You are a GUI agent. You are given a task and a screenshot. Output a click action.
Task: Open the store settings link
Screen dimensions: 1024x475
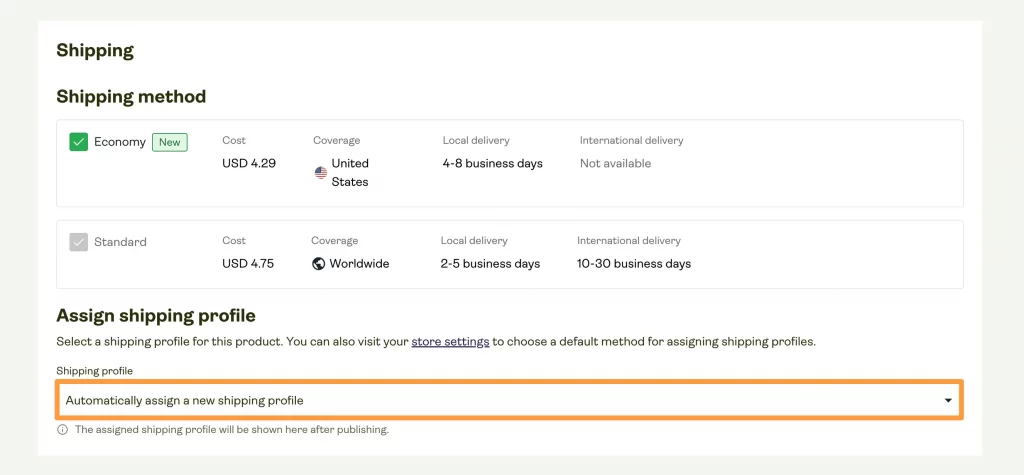450,342
